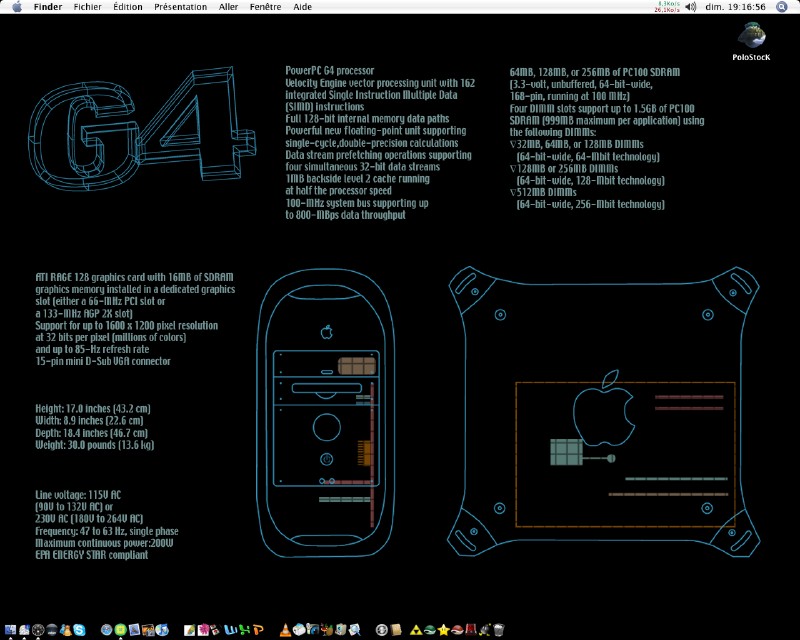Open the Aller menu
This screenshot has width=800, height=640.
click(228, 7)
